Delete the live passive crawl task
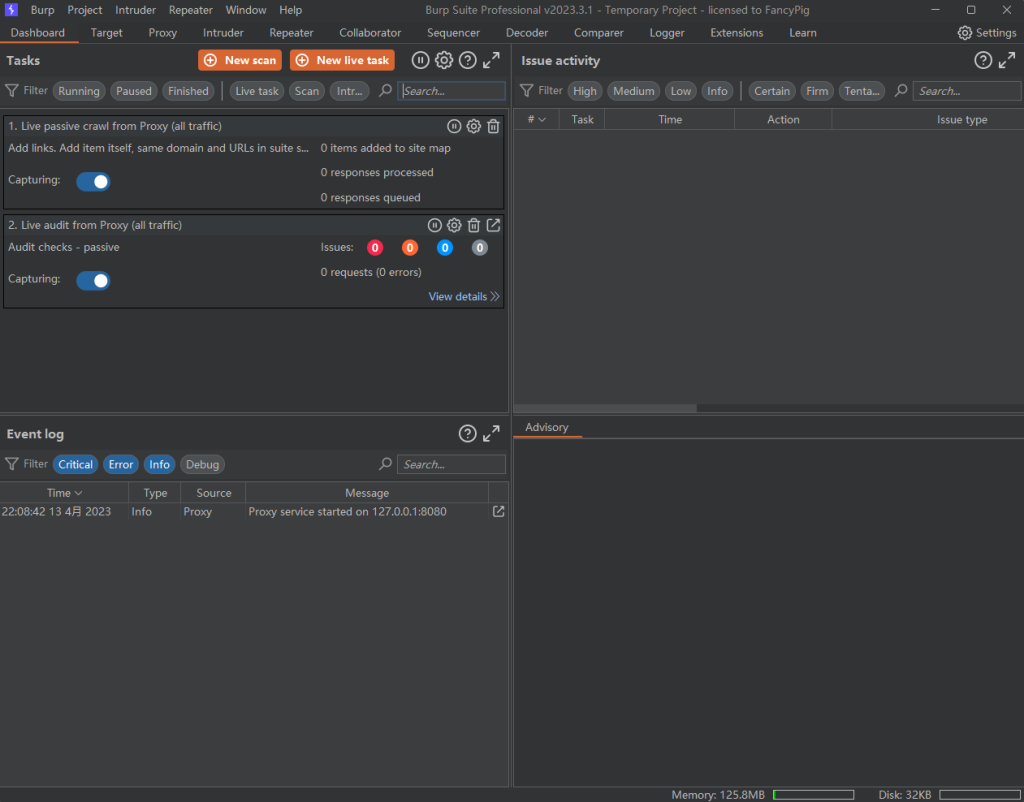This screenshot has width=1024, height=802. [493, 127]
